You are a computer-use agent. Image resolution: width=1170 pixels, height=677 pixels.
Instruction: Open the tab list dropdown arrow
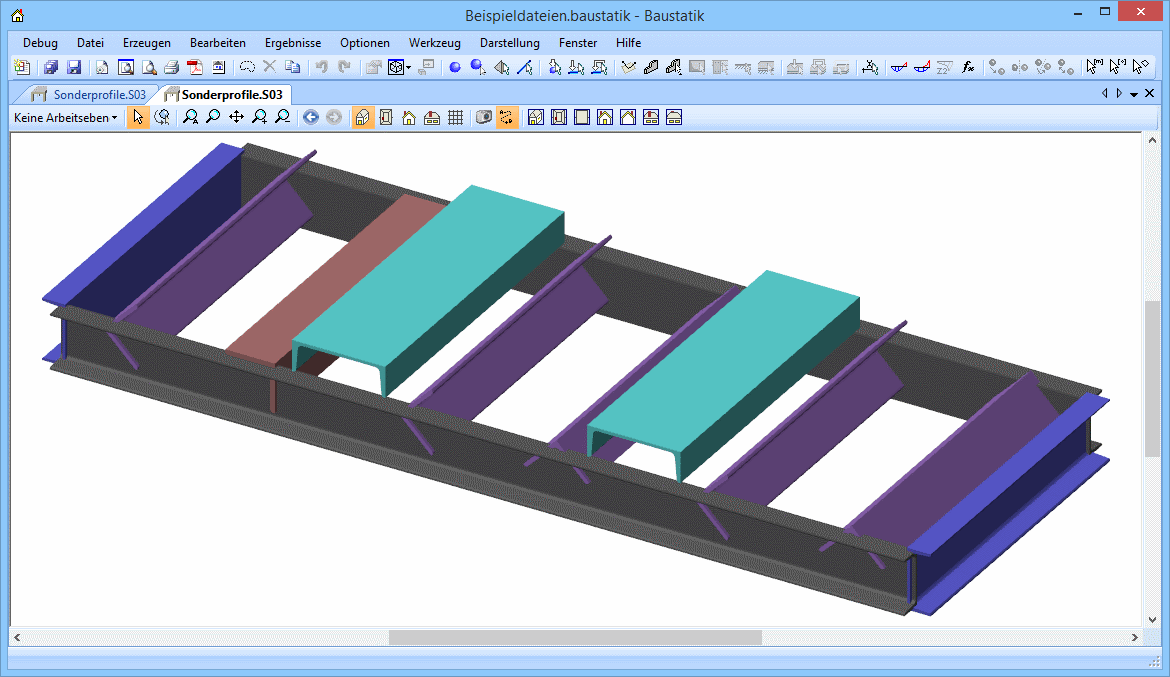(1134, 94)
